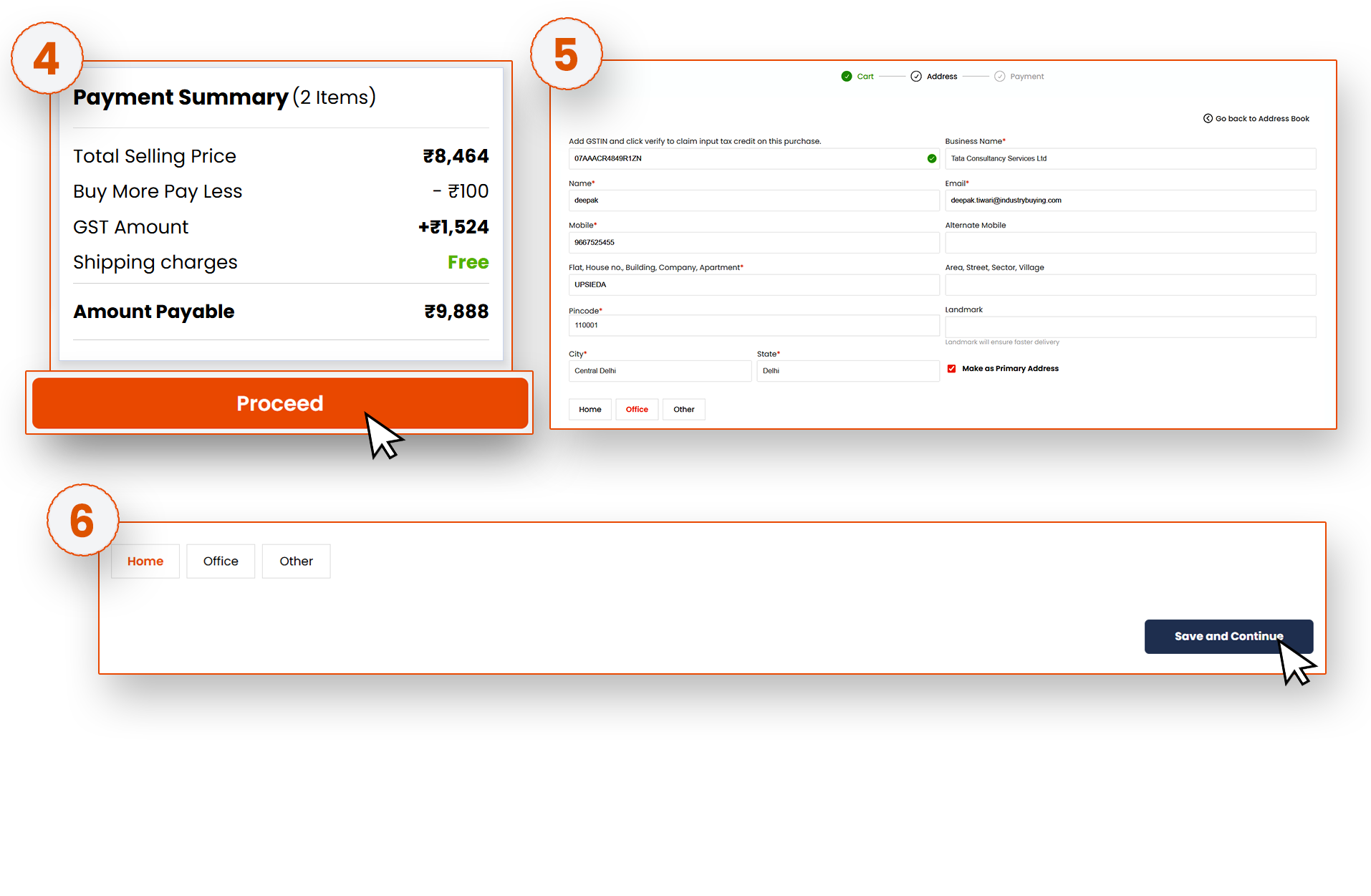The image size is (1371, 896).
Task: Choose the large Other address type in step 6
Action: click(x=296, y=562)
